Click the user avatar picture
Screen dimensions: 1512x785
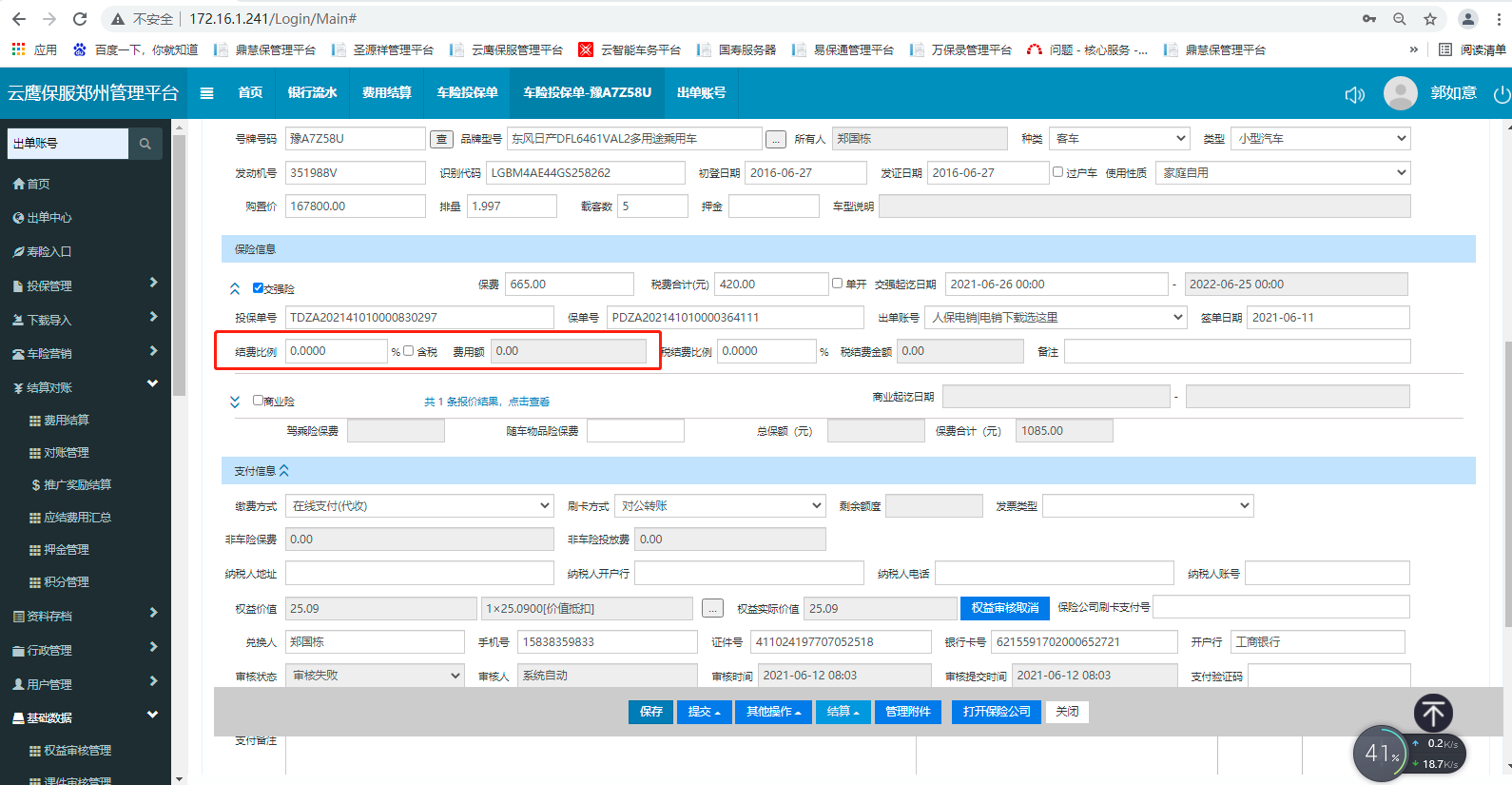1400,93
